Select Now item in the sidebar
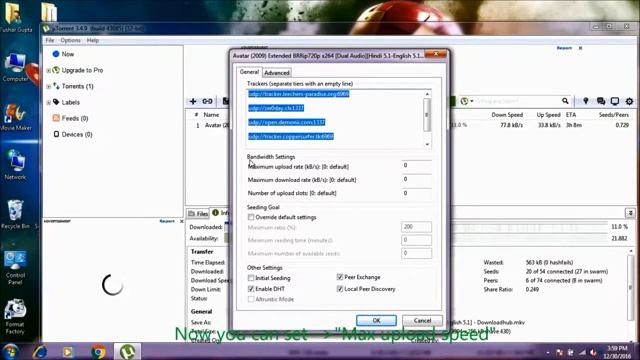The width and height of the screenshot is (640, 360). [x=67, y=54]
